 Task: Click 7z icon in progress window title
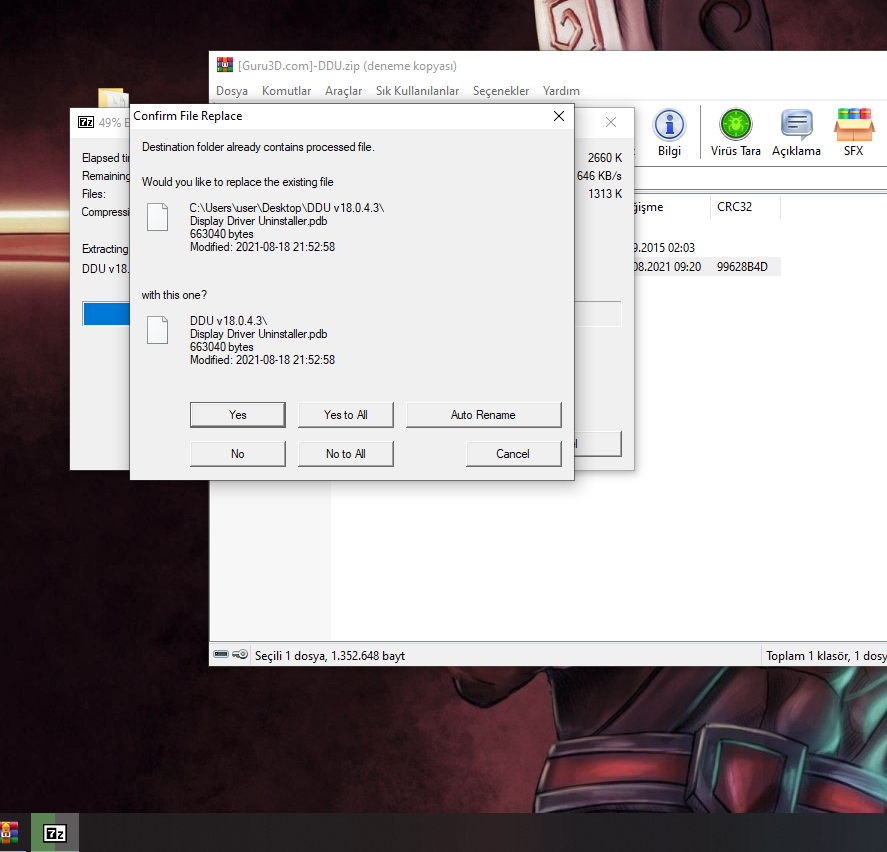tap(86, 122)
